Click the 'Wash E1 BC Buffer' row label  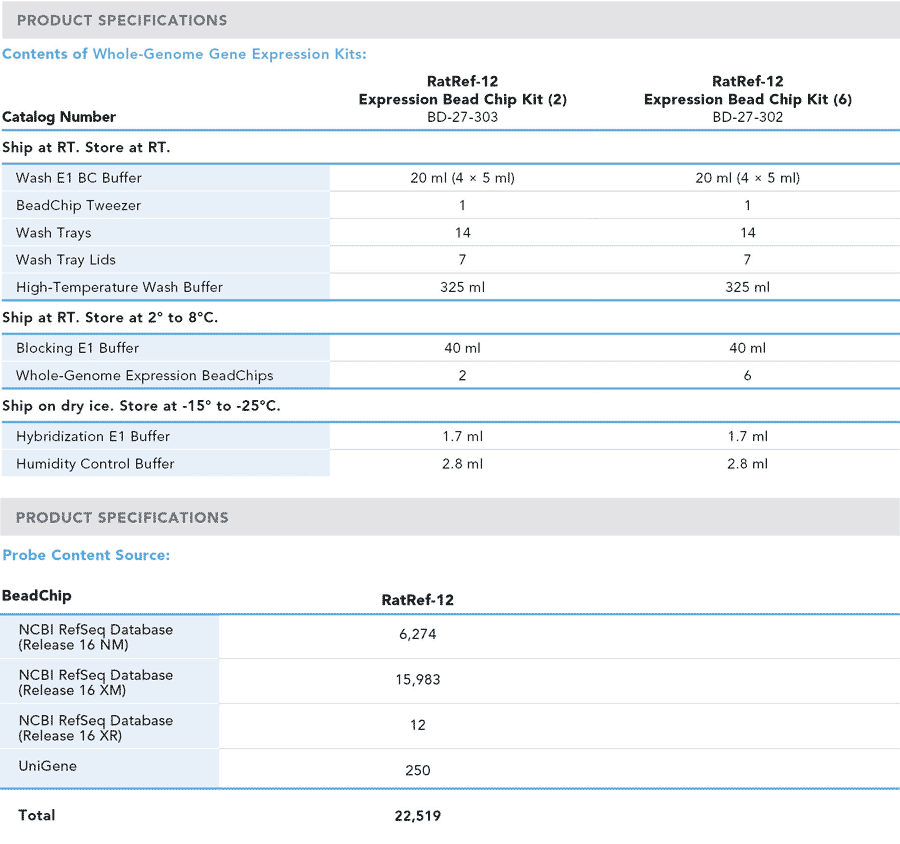pos(79,178)
